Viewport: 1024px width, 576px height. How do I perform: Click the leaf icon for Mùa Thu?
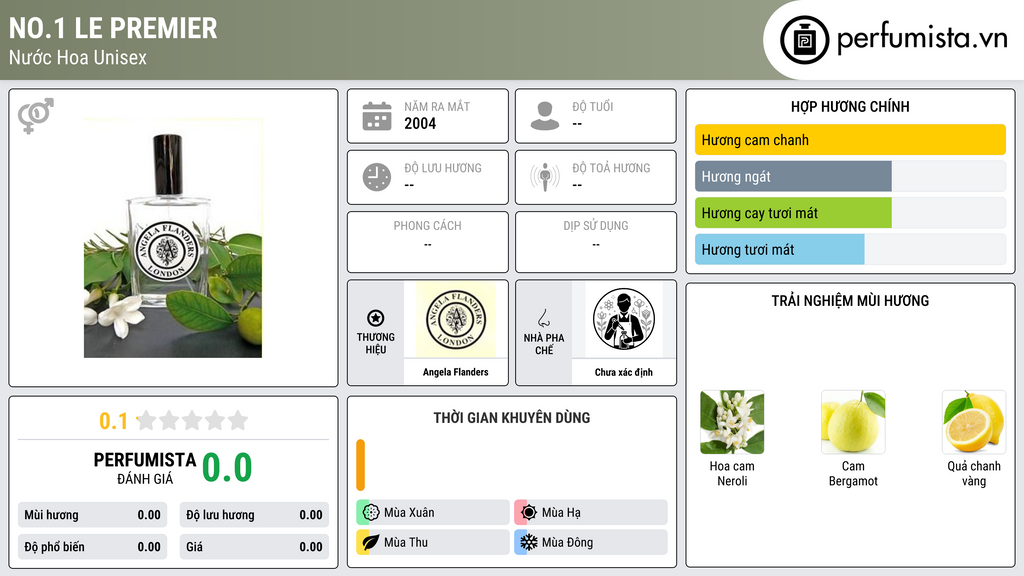tap(371, 542)
